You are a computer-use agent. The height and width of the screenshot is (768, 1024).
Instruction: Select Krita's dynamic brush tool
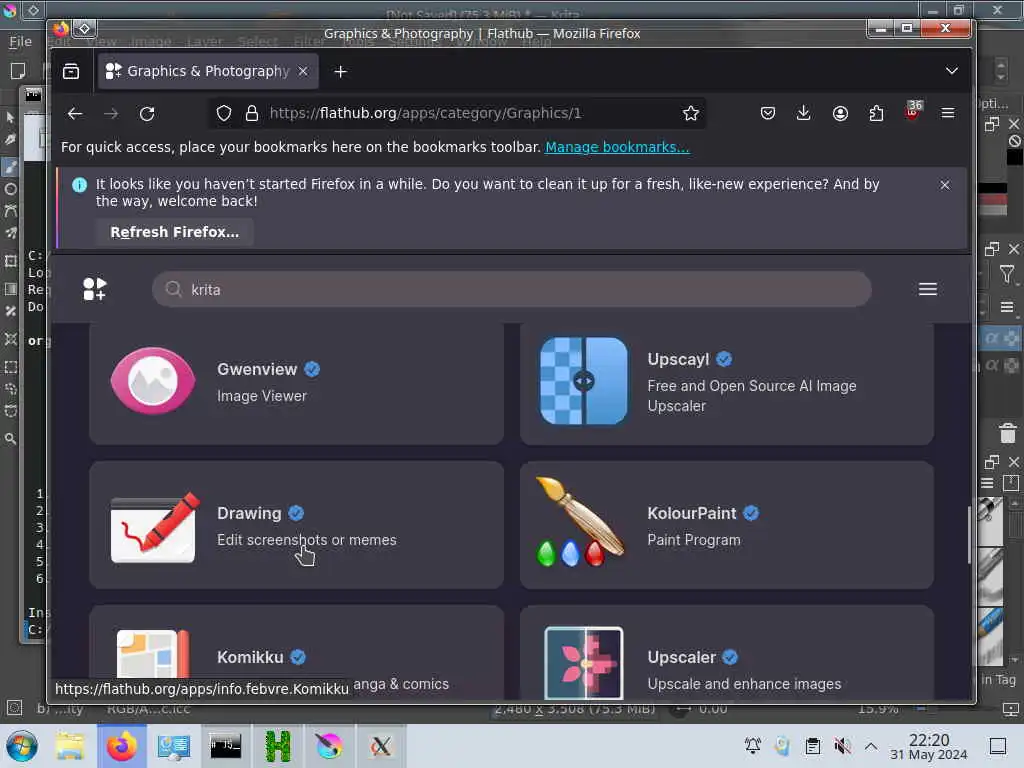click(x=10, y=211)
